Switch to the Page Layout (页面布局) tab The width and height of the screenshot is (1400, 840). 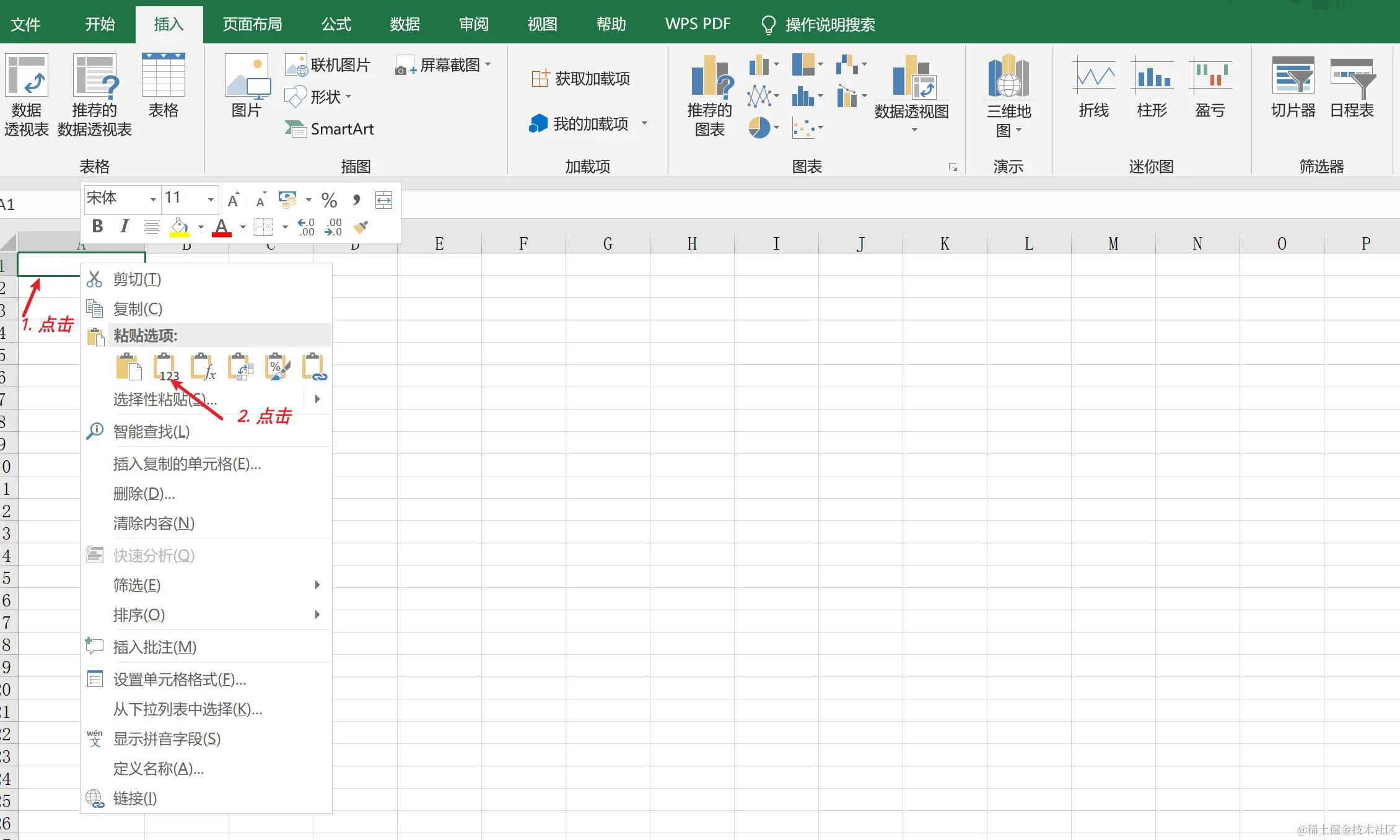(252, 24)
